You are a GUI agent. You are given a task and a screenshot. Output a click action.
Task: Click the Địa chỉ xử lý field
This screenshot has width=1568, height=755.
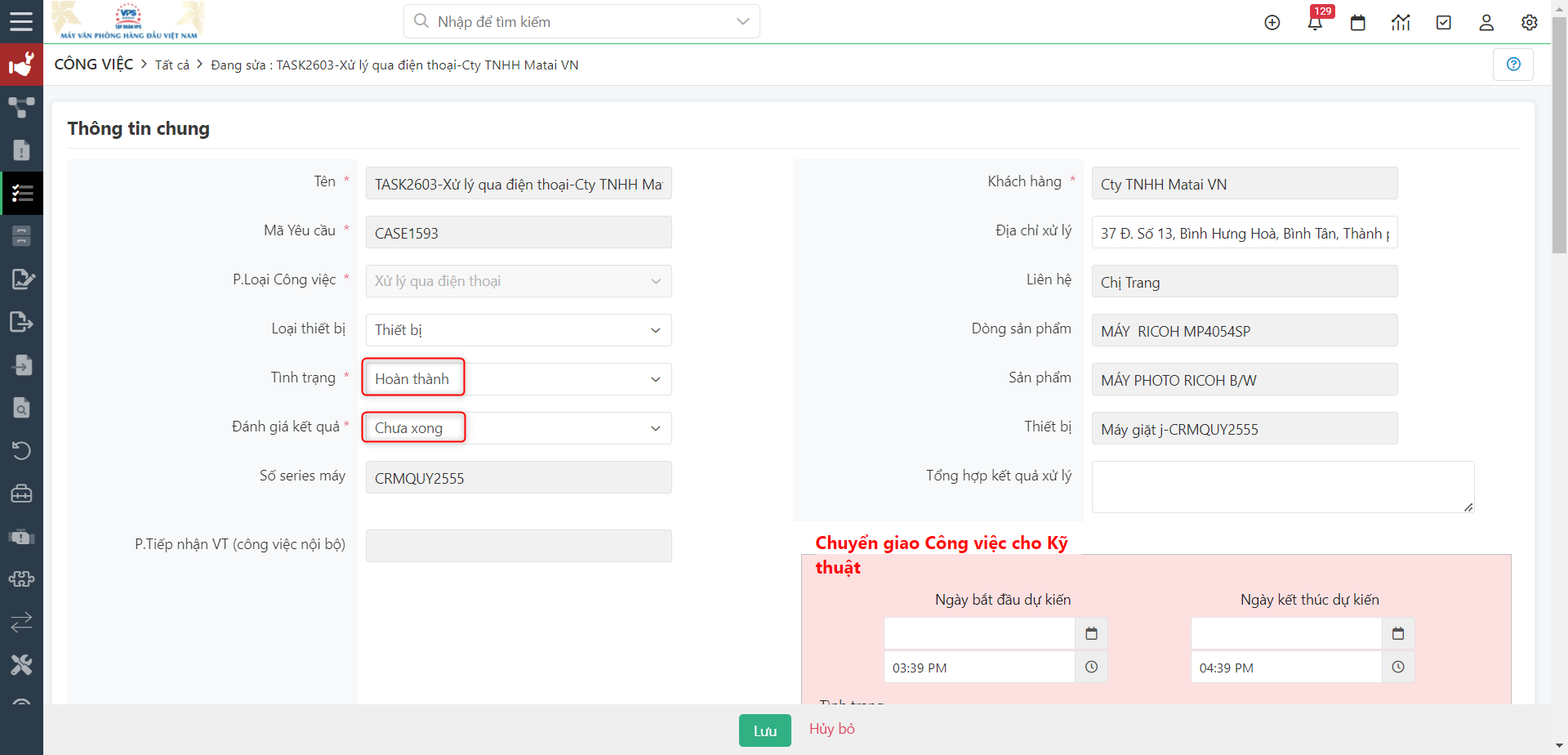tap(1245, 233)
